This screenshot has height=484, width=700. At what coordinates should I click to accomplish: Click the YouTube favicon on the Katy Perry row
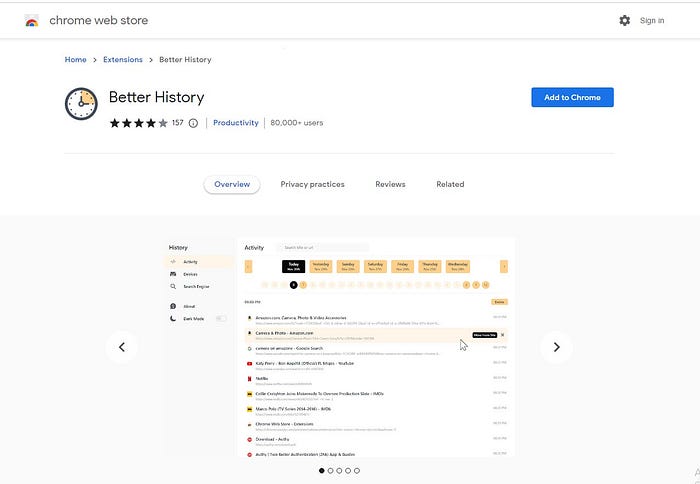click(x=250, y=364)
